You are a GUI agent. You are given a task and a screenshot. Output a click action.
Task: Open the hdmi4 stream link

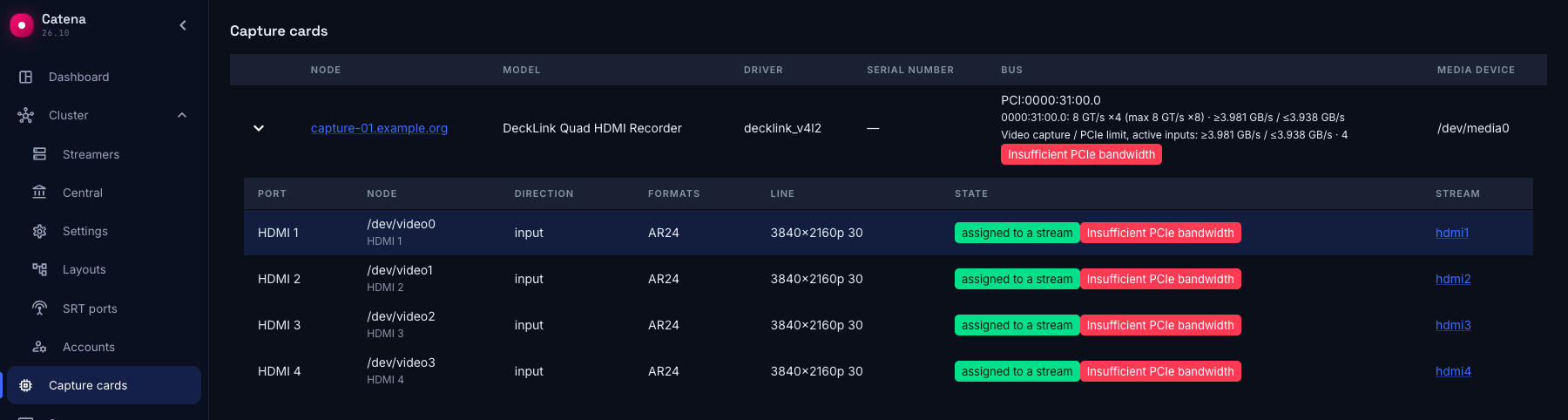[1453, 371]
